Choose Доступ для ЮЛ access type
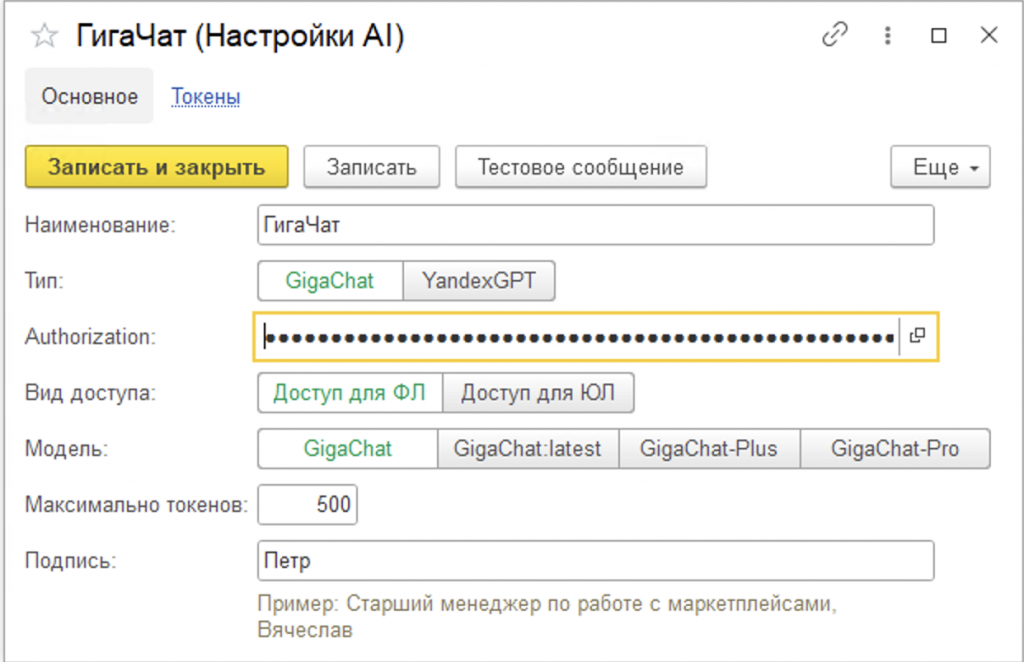The width and height of the screenshot is (1024, 662). coord(538,393)
